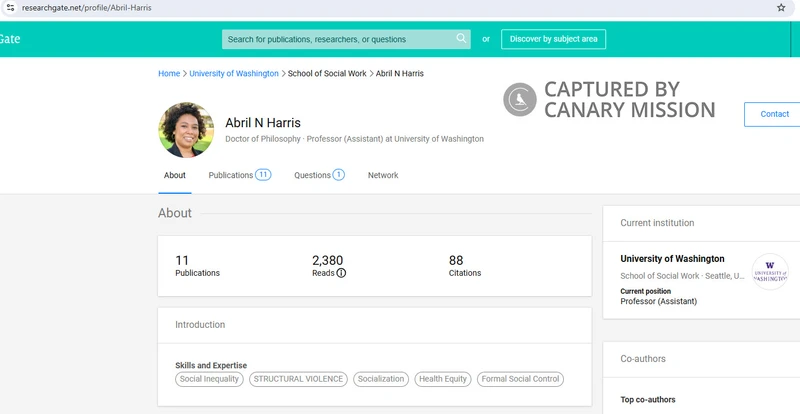Click the search magnifier icon
The width and height of the screenshot is (800, 414).
(x=461, y=38)
